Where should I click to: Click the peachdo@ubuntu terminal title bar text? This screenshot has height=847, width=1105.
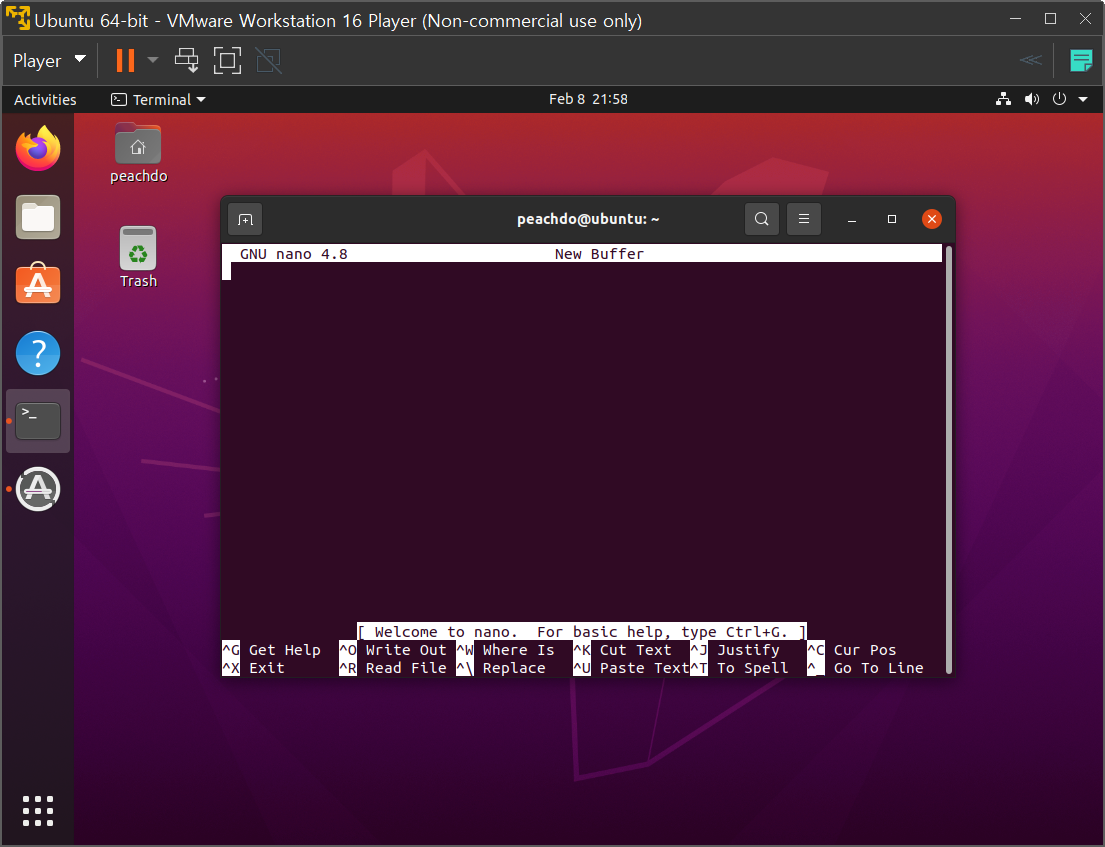pyautogui.click(x=588, y=219)
